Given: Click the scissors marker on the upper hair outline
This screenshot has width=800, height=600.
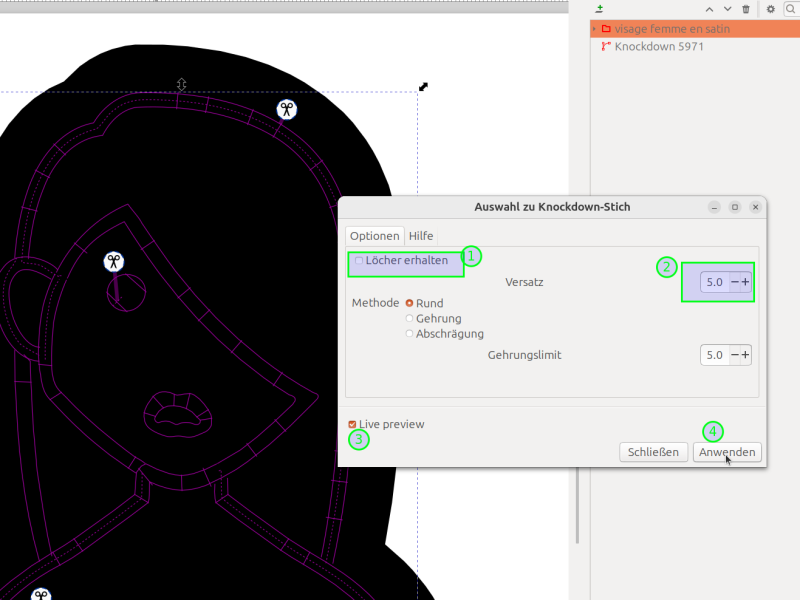Looking at the screenshot, I should [x=287, y=110].
